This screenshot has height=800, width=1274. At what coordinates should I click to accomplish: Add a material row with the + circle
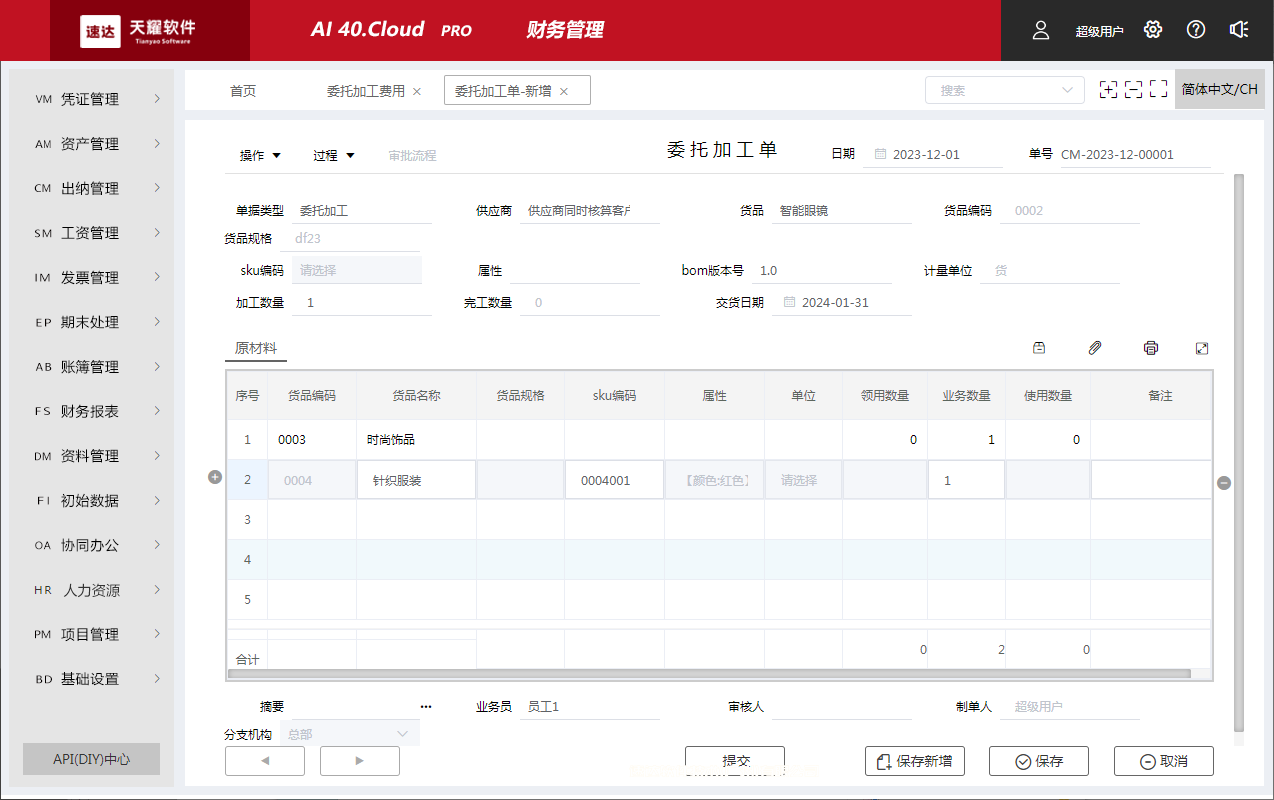click(x=214, y=478)
